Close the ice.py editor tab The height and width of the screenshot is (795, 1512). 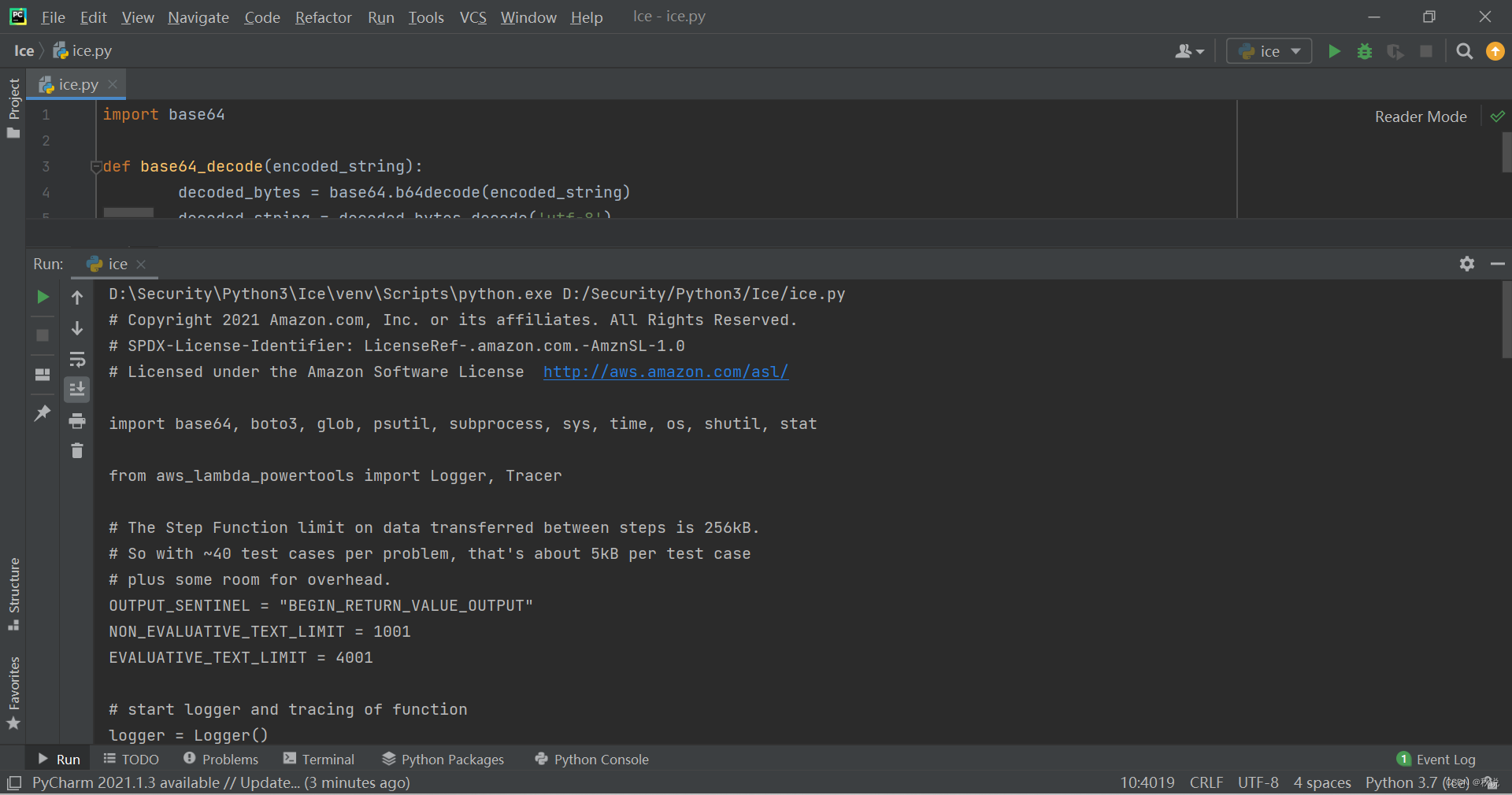tap(113, 84)
